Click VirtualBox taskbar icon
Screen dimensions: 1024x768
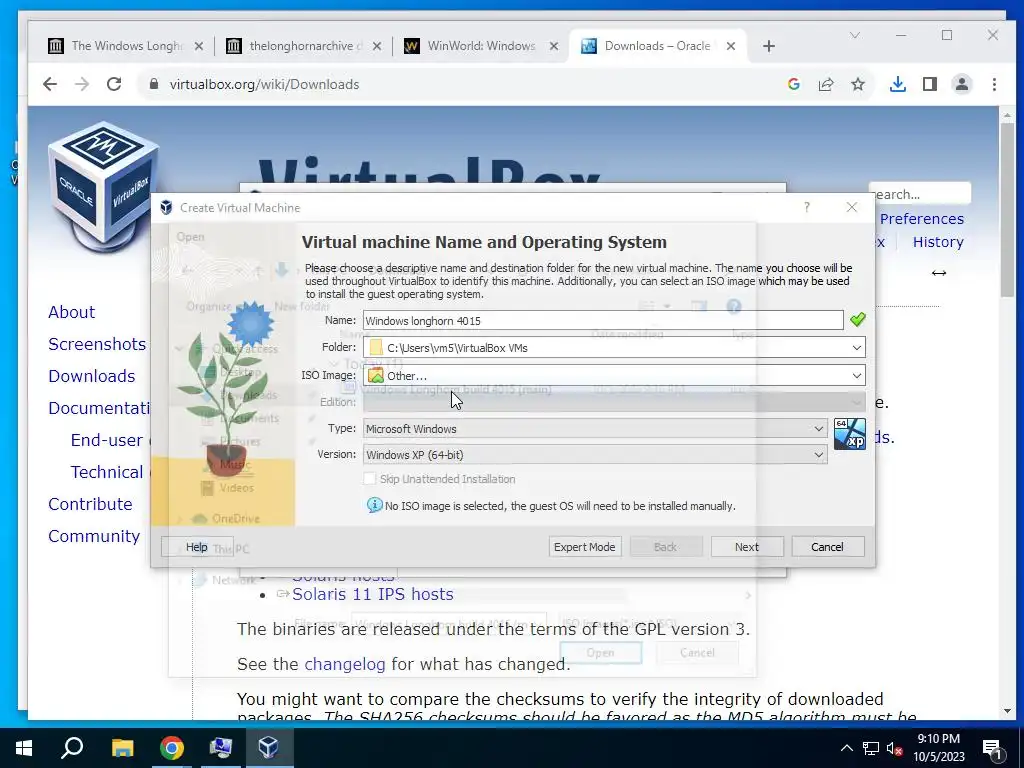pyautogui.click(x=269, y=748)
